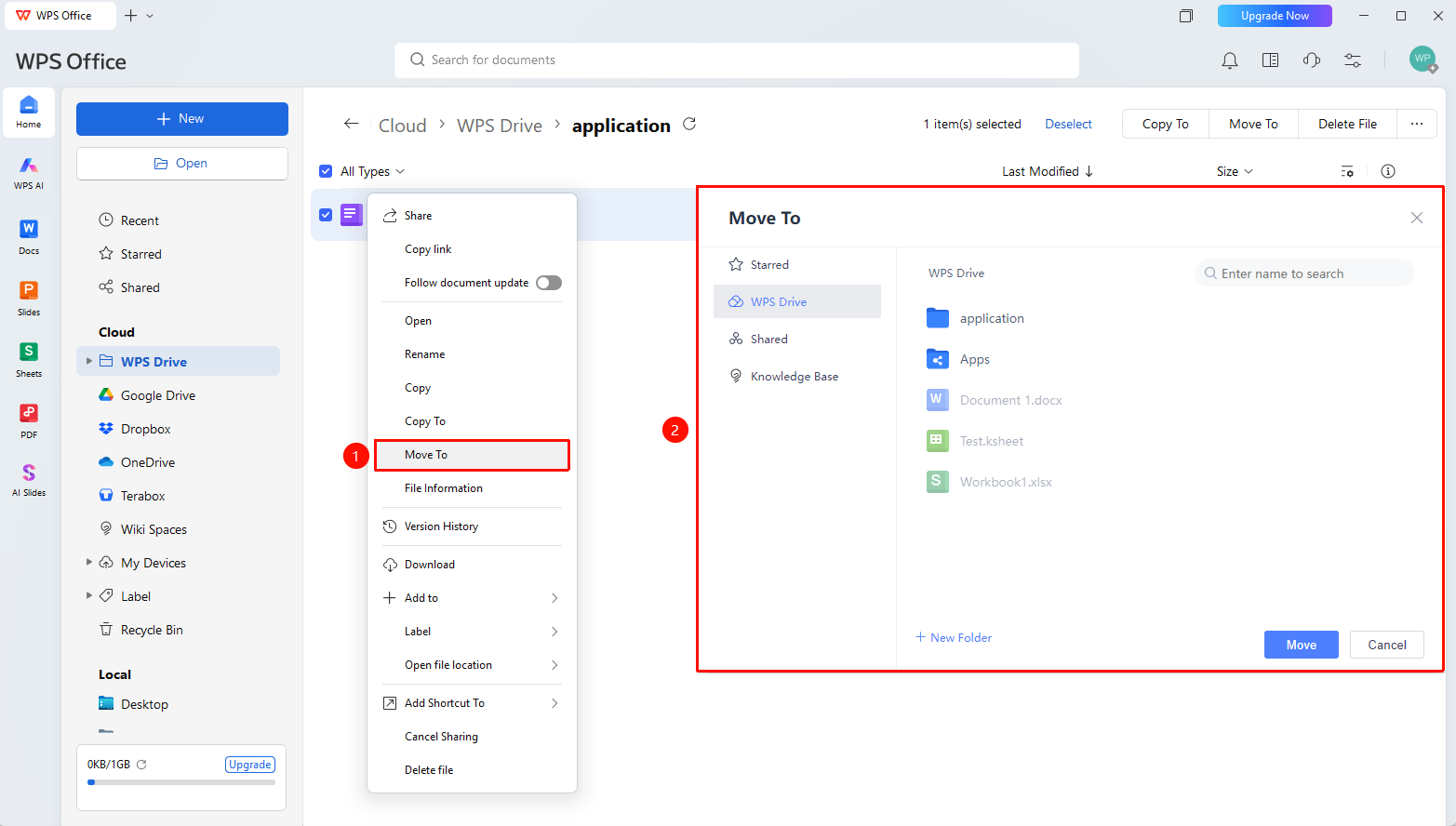Uncheck the All Types checkbox

coord(326,171)
